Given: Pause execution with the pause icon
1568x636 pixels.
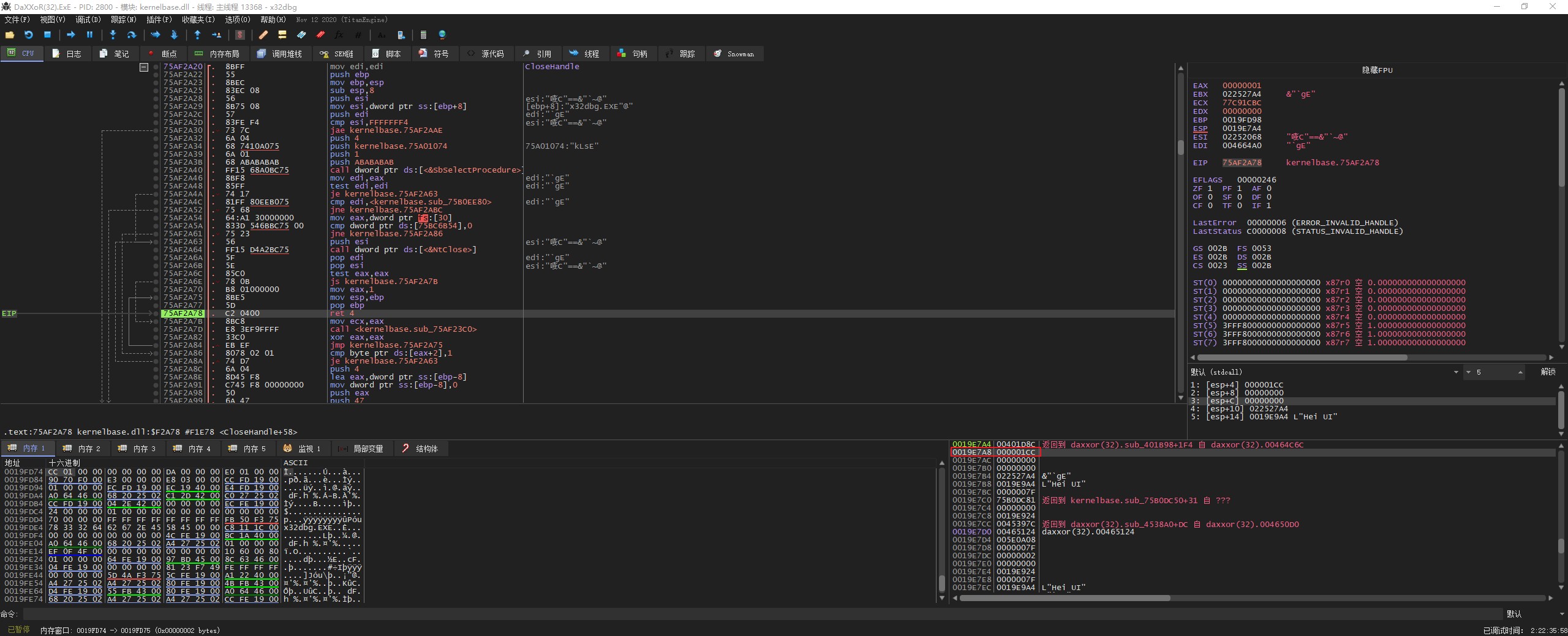Looking at the screenshot, I should (x=89, y=35).
